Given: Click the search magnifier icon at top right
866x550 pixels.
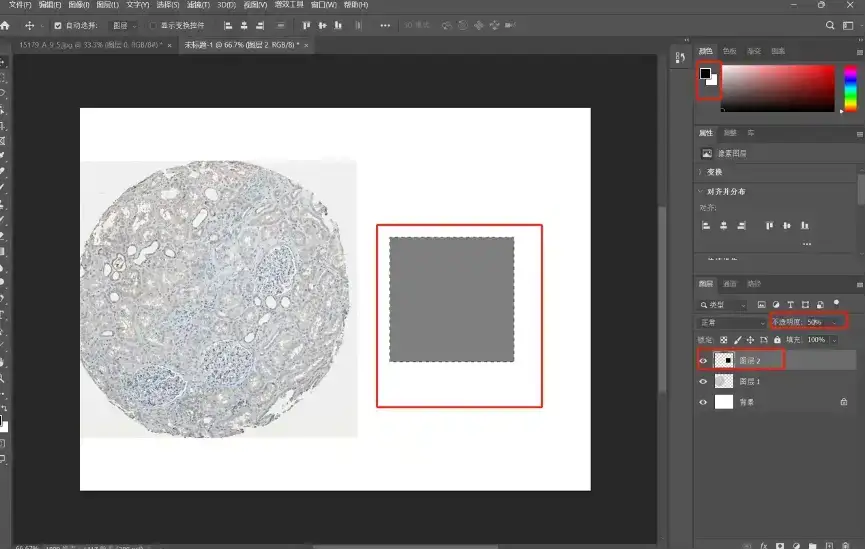Looking at the screenshot, I should tap(831, 25).
